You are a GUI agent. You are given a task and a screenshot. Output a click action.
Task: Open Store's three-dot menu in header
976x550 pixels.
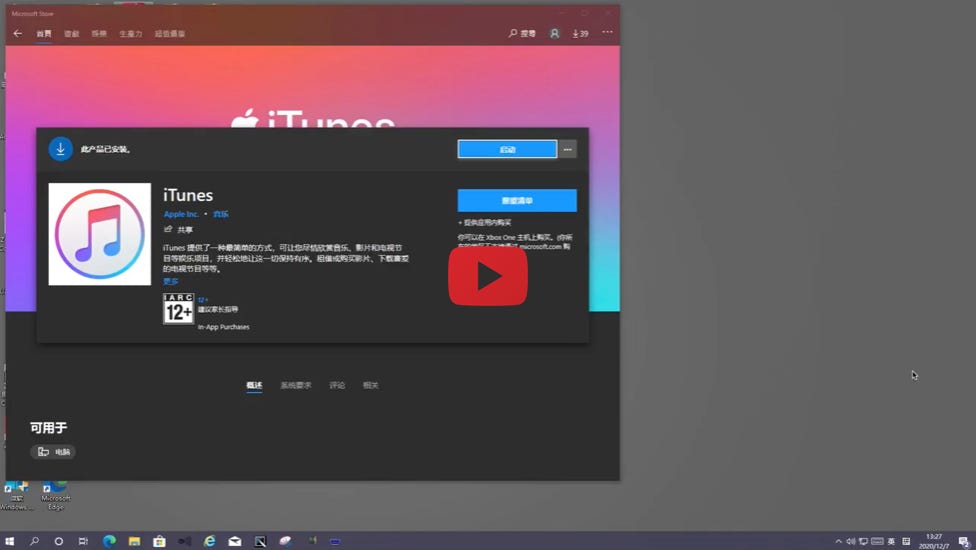click(608, 32)
